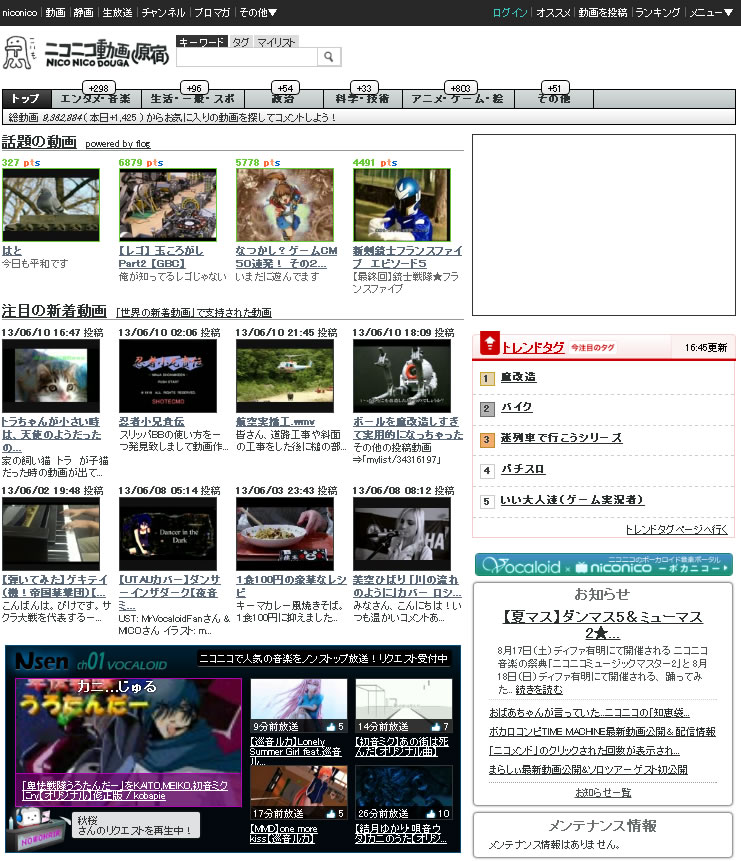Click the search magnifier button
Viewport: 741px width, 861px height.
point(328,57)
